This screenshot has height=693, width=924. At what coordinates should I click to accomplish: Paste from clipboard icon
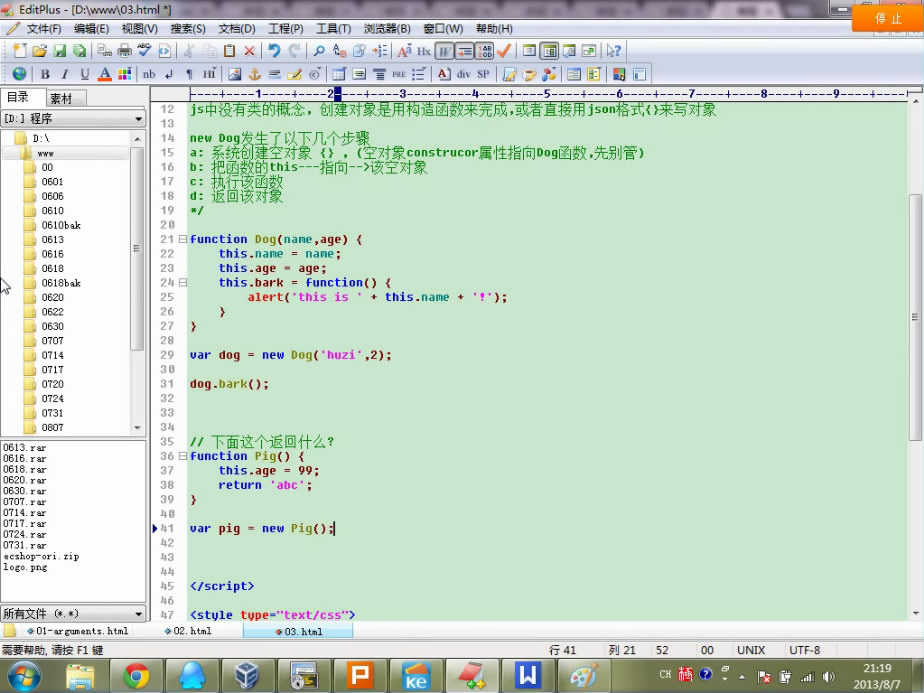point(229,51)
